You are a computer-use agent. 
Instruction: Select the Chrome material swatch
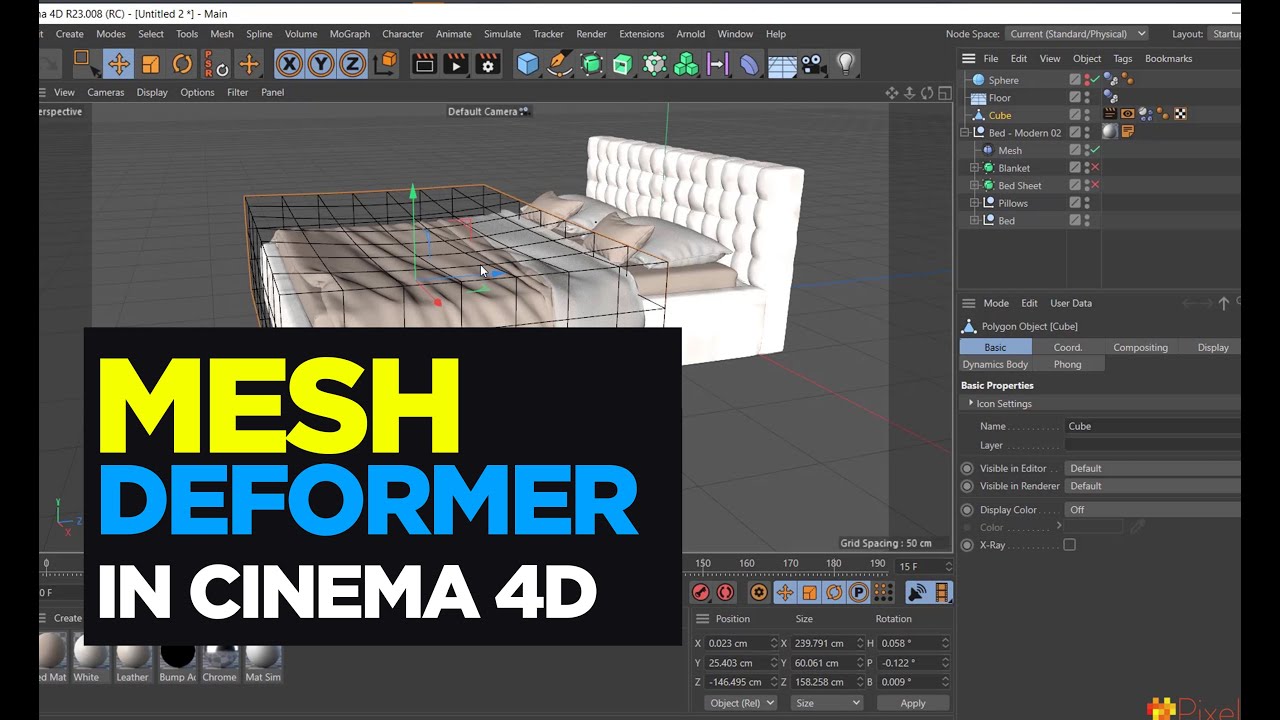[x=220, y=653]
